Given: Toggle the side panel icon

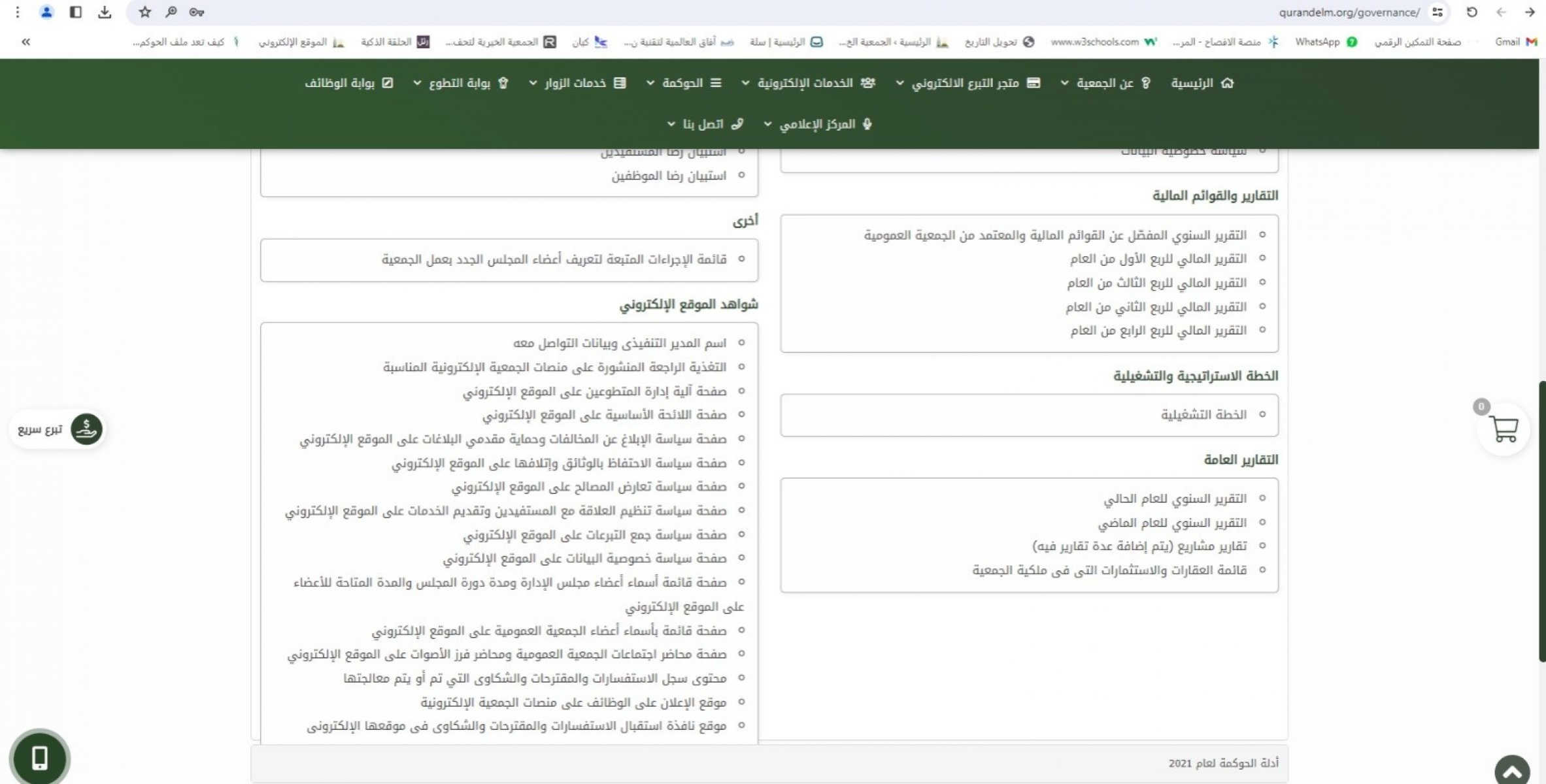Looking at the screenshot, I should click(76, 12).
